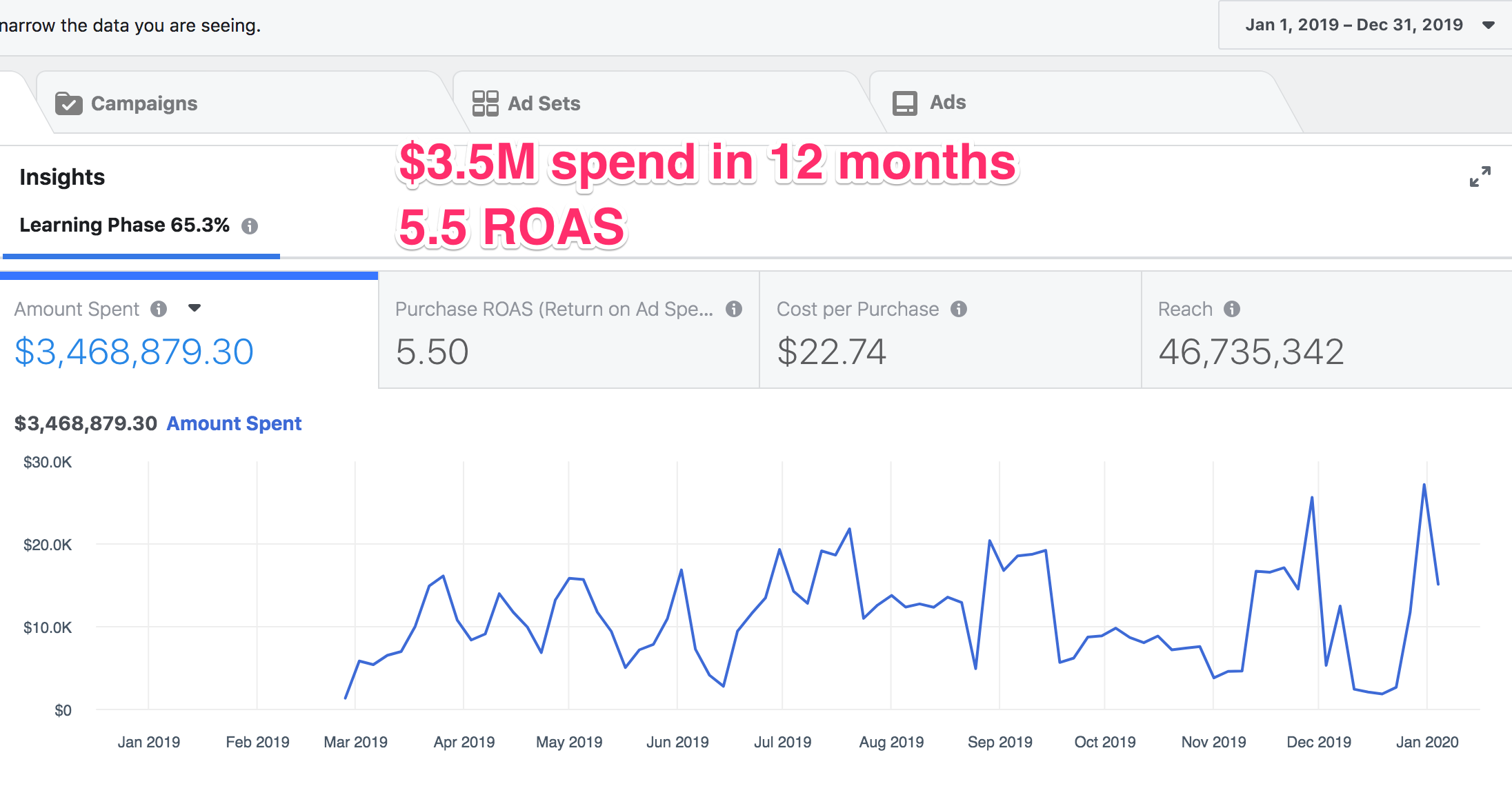
Task: Click the Amount Spent chart link
Action: click(234, 423)
